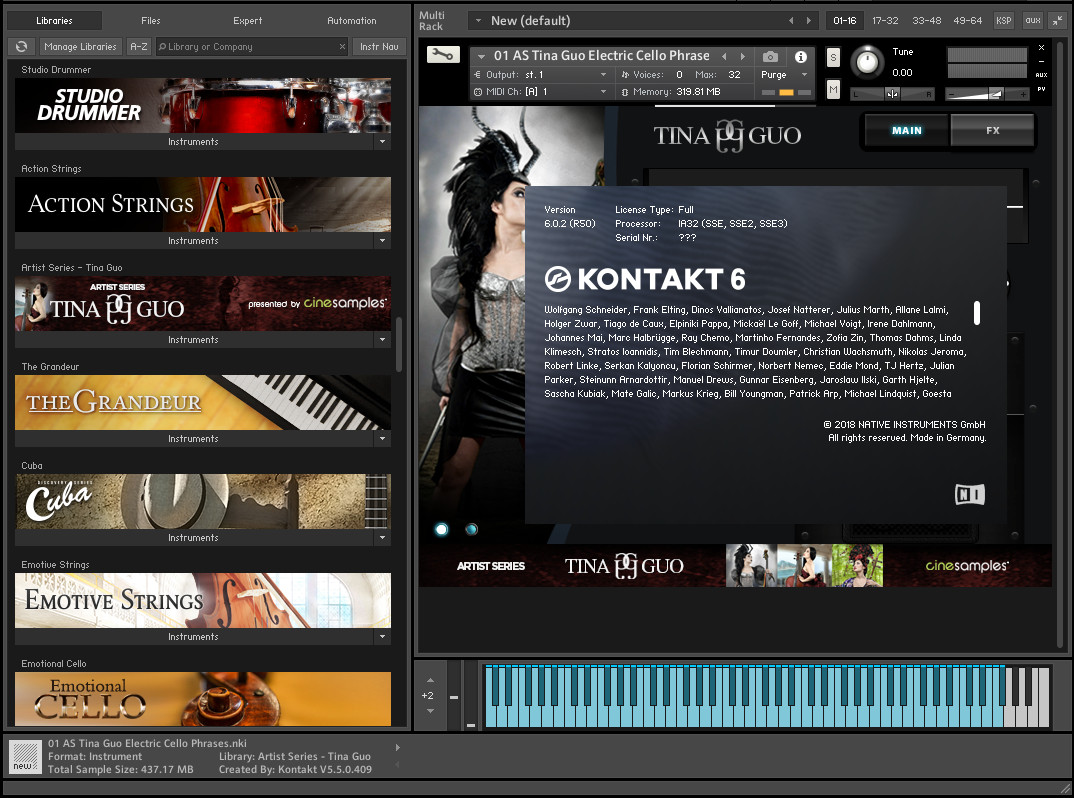Load the previous instrument with left arrow

pos(724,55)
